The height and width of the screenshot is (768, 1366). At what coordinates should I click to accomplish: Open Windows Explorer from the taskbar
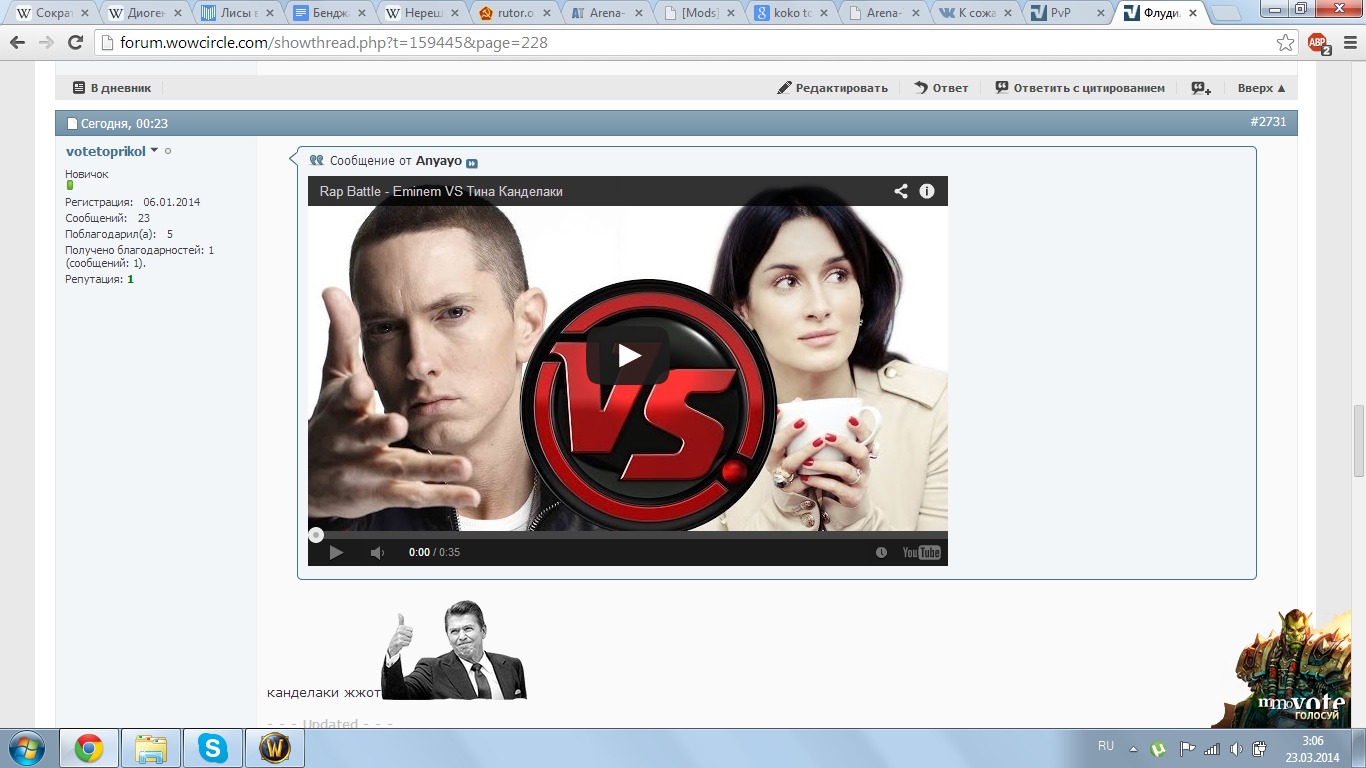151,748
